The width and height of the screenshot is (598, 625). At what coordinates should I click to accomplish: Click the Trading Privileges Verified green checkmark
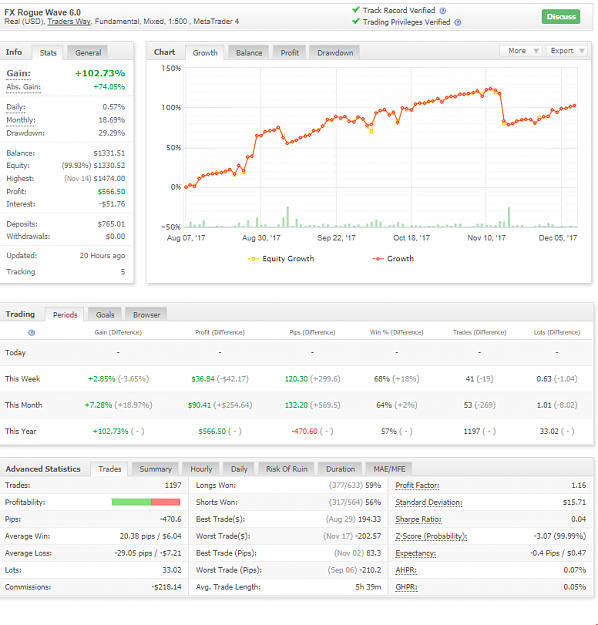click(x=356, y=21)
